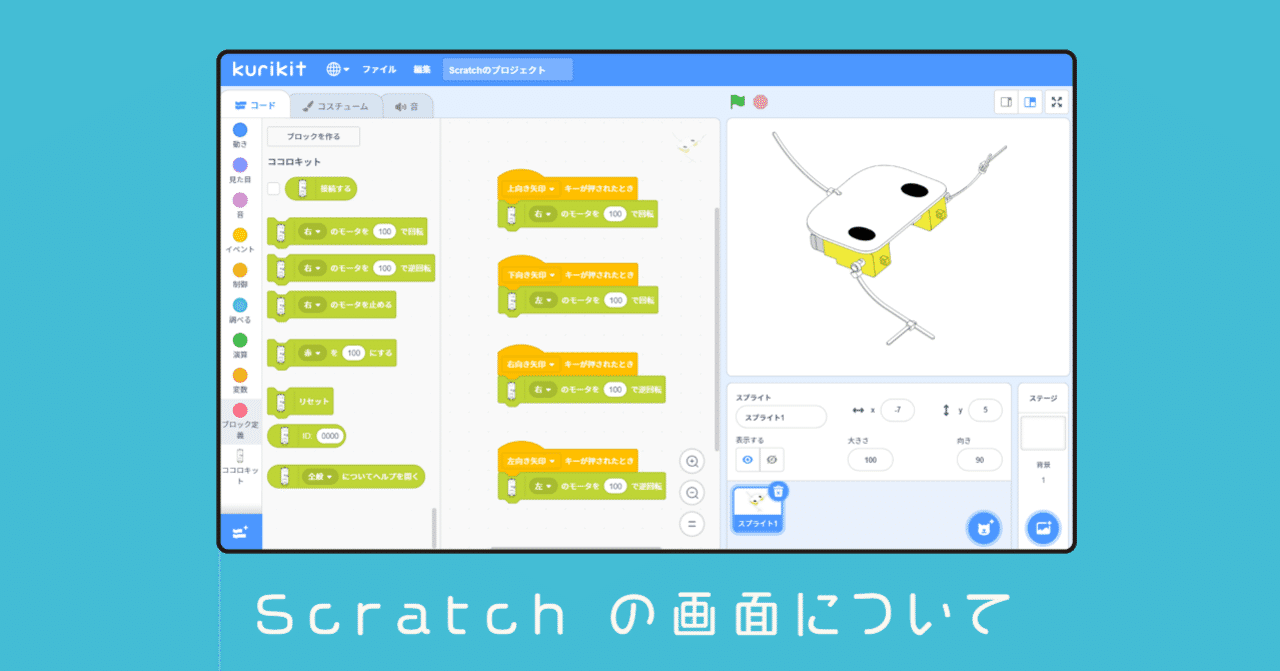Click the project title field Scratchのプロジェクト
Viewport: 1280px width, 671px height.
tap(508, 69)
